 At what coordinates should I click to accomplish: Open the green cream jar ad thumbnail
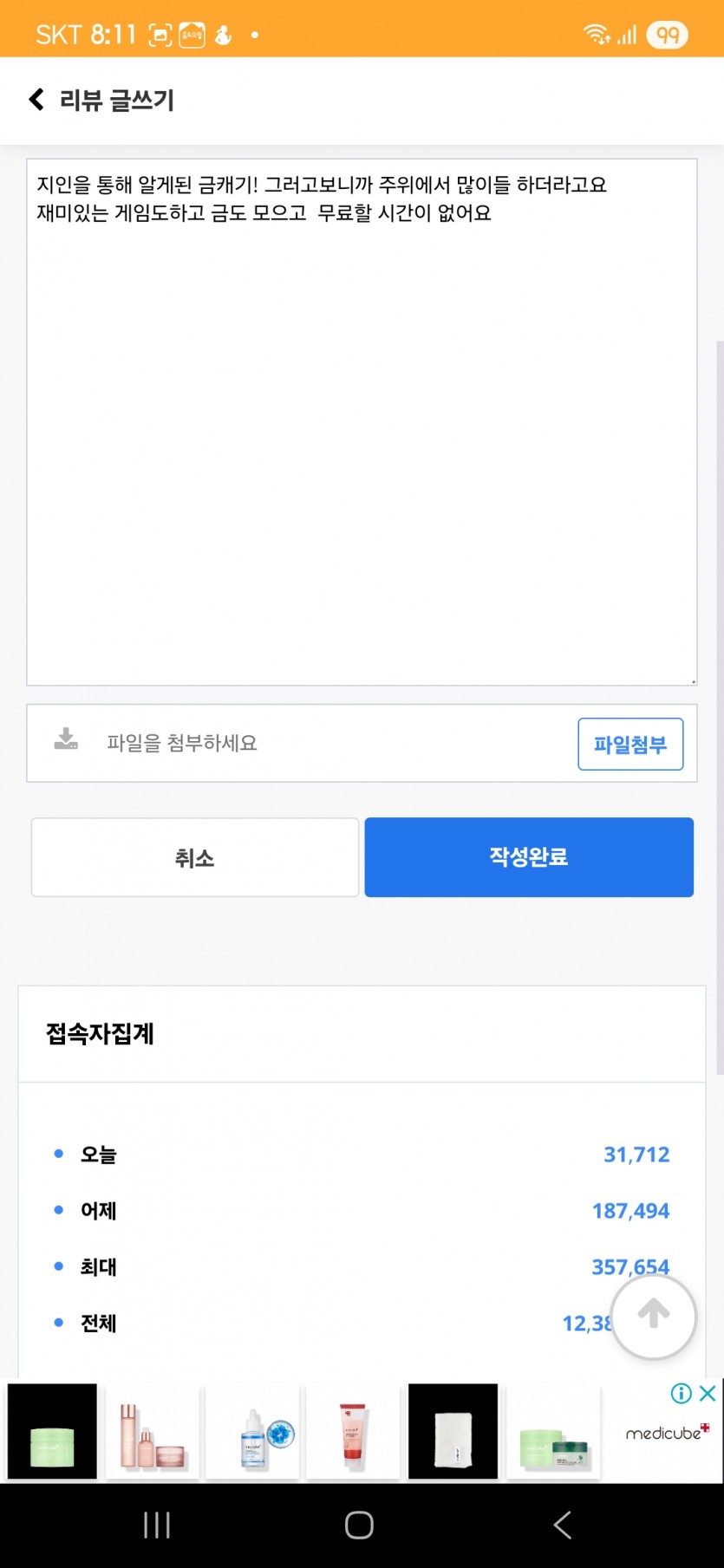(52, 1431)
